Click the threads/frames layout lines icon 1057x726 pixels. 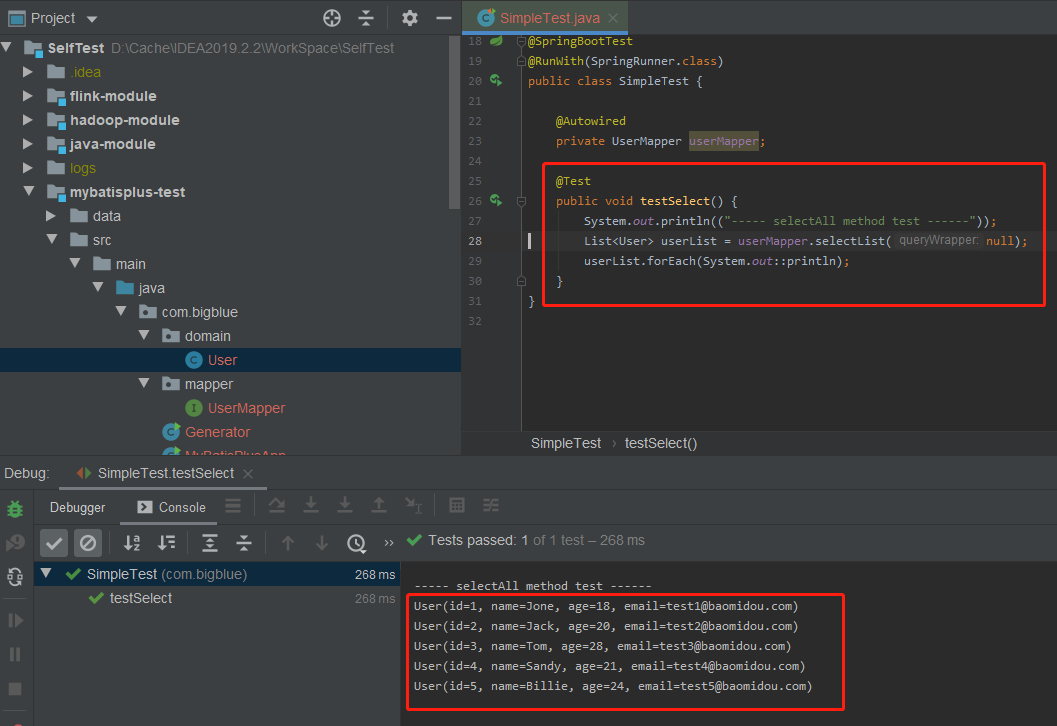tap(233, 506)
